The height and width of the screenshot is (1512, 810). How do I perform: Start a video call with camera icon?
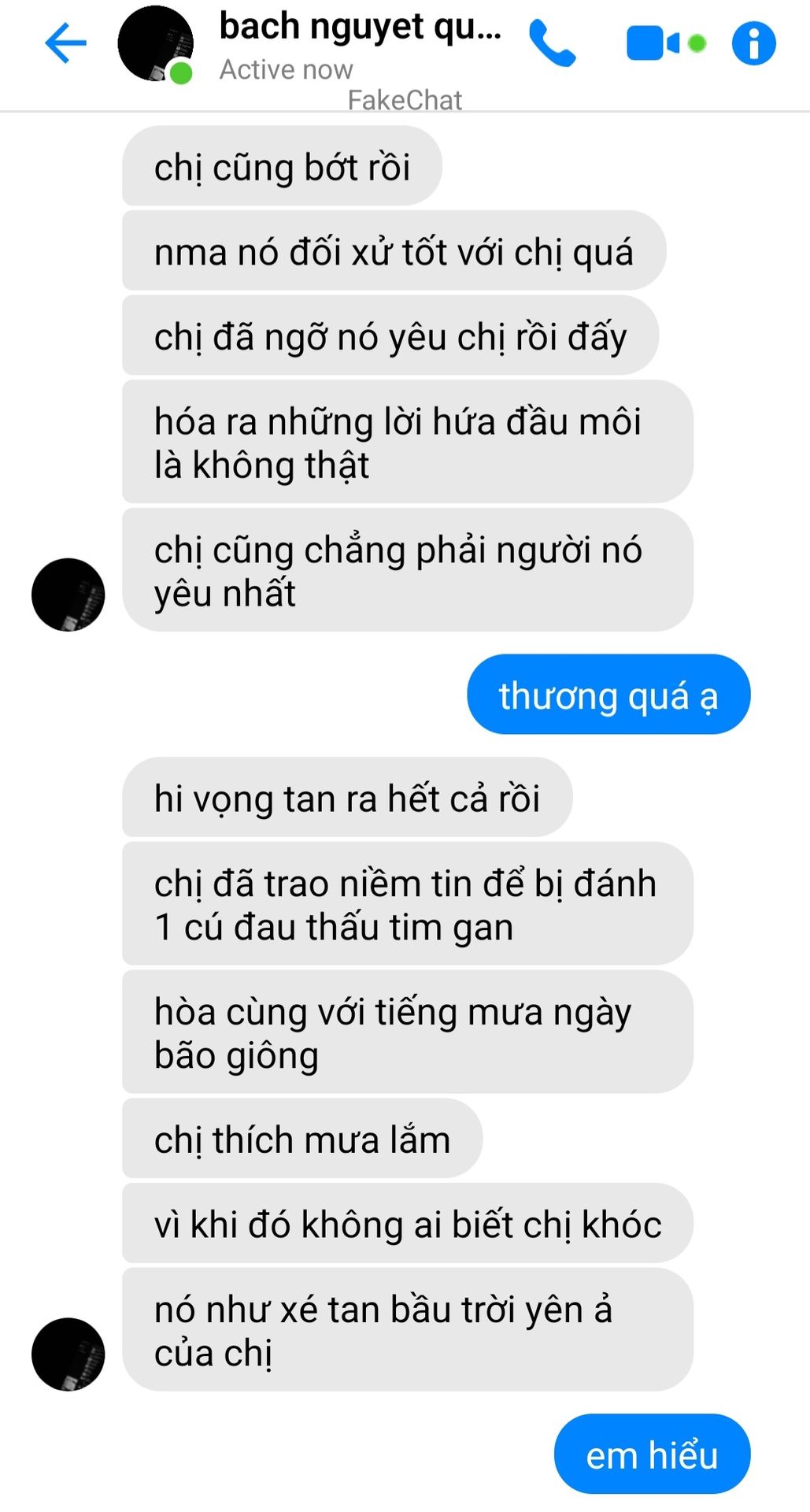[666, 43]
